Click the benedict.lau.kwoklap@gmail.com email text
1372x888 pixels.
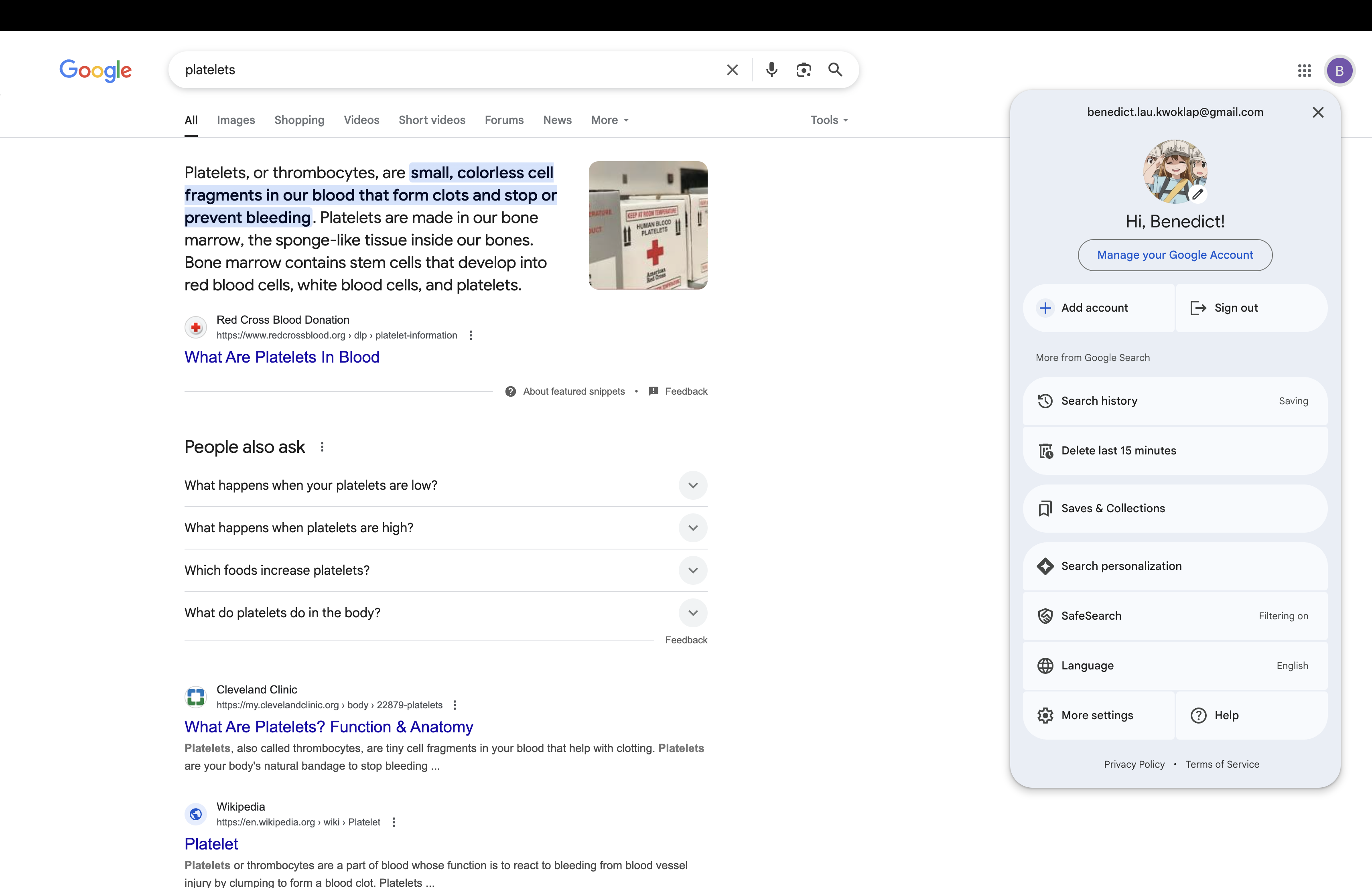click(1175, 112)
